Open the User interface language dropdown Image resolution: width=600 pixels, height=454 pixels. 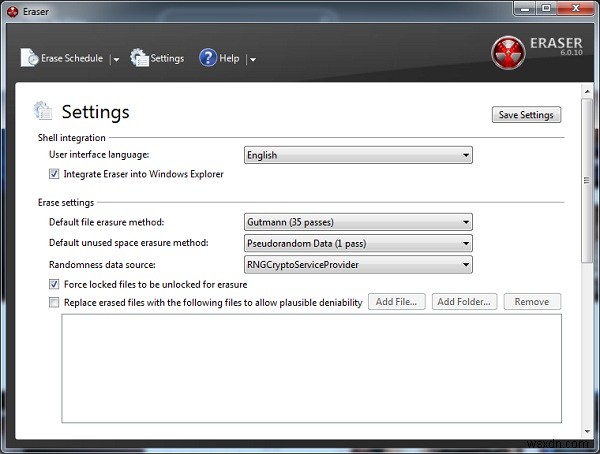coord(358,155)
